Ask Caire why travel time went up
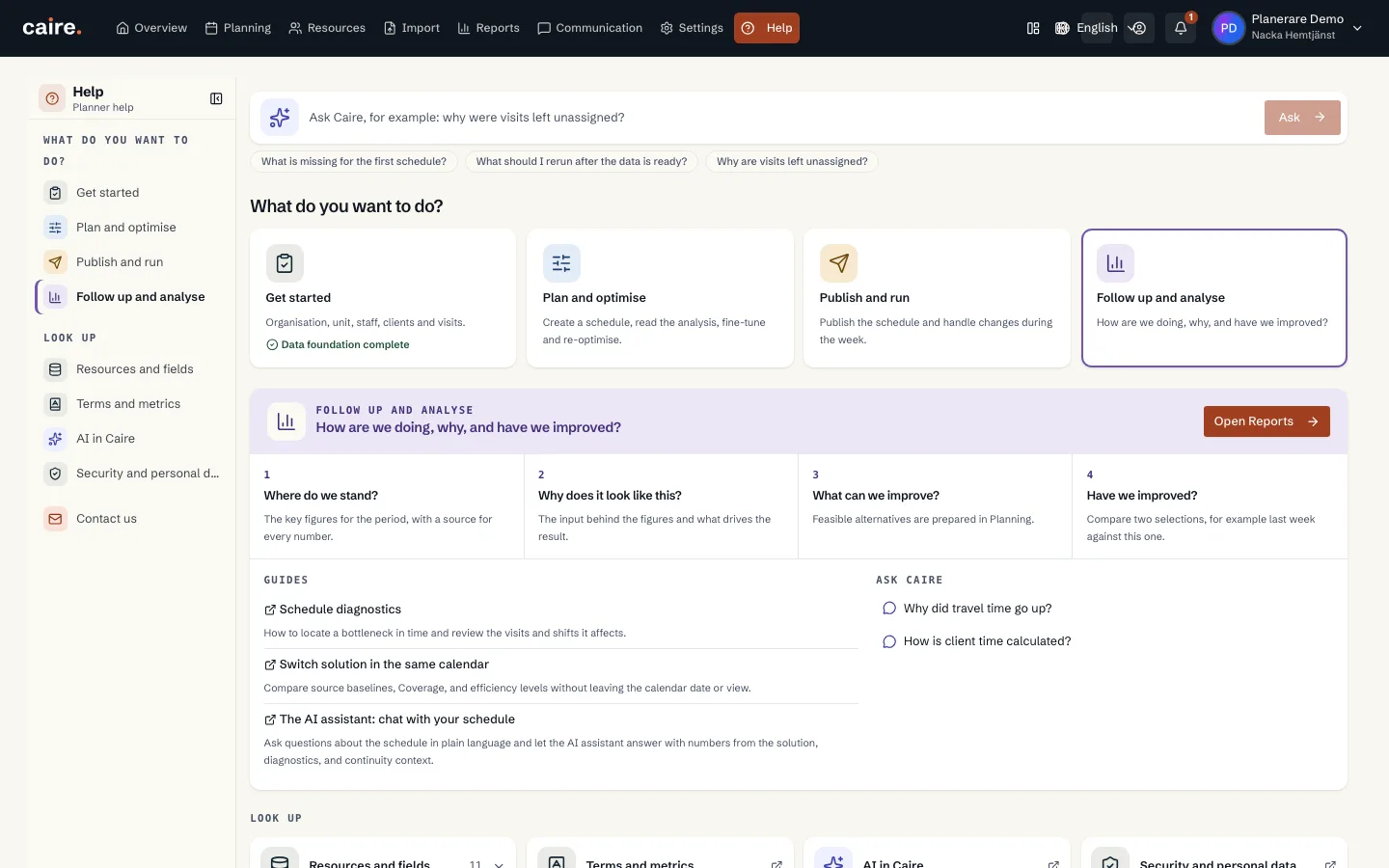The width and height of the screenshot is (1389, 868). (x=967, y=609)
